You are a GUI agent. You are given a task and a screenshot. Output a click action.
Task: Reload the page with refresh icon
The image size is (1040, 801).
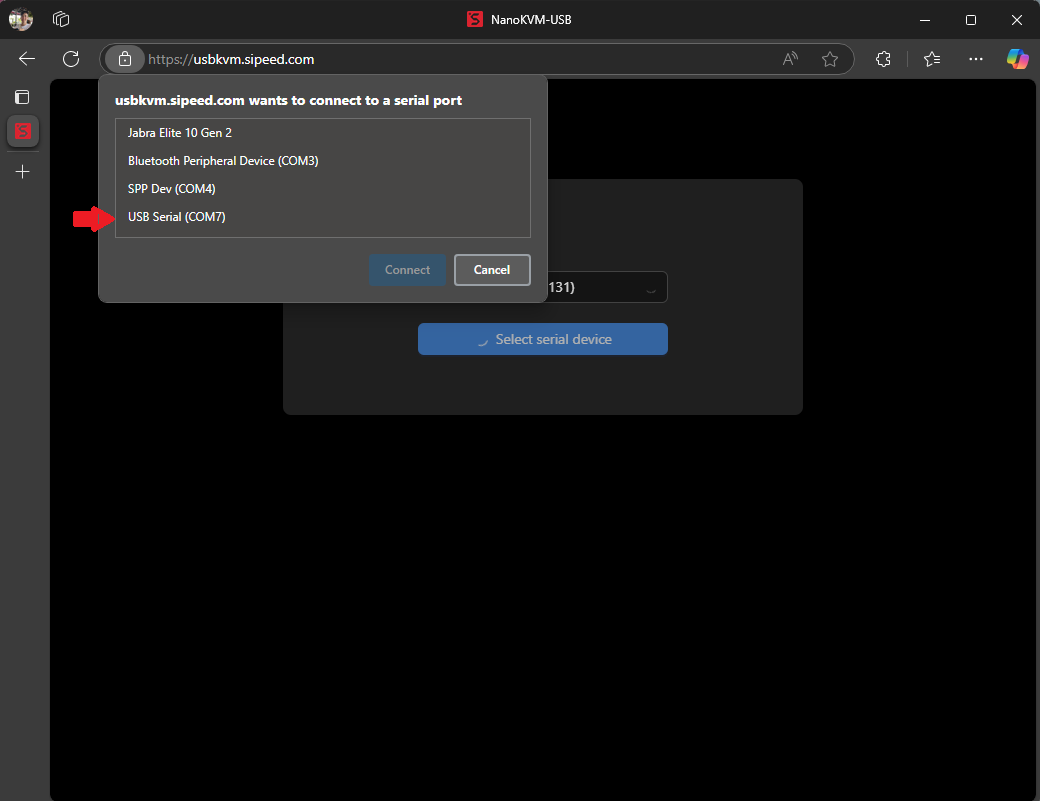tap(71, 59)
